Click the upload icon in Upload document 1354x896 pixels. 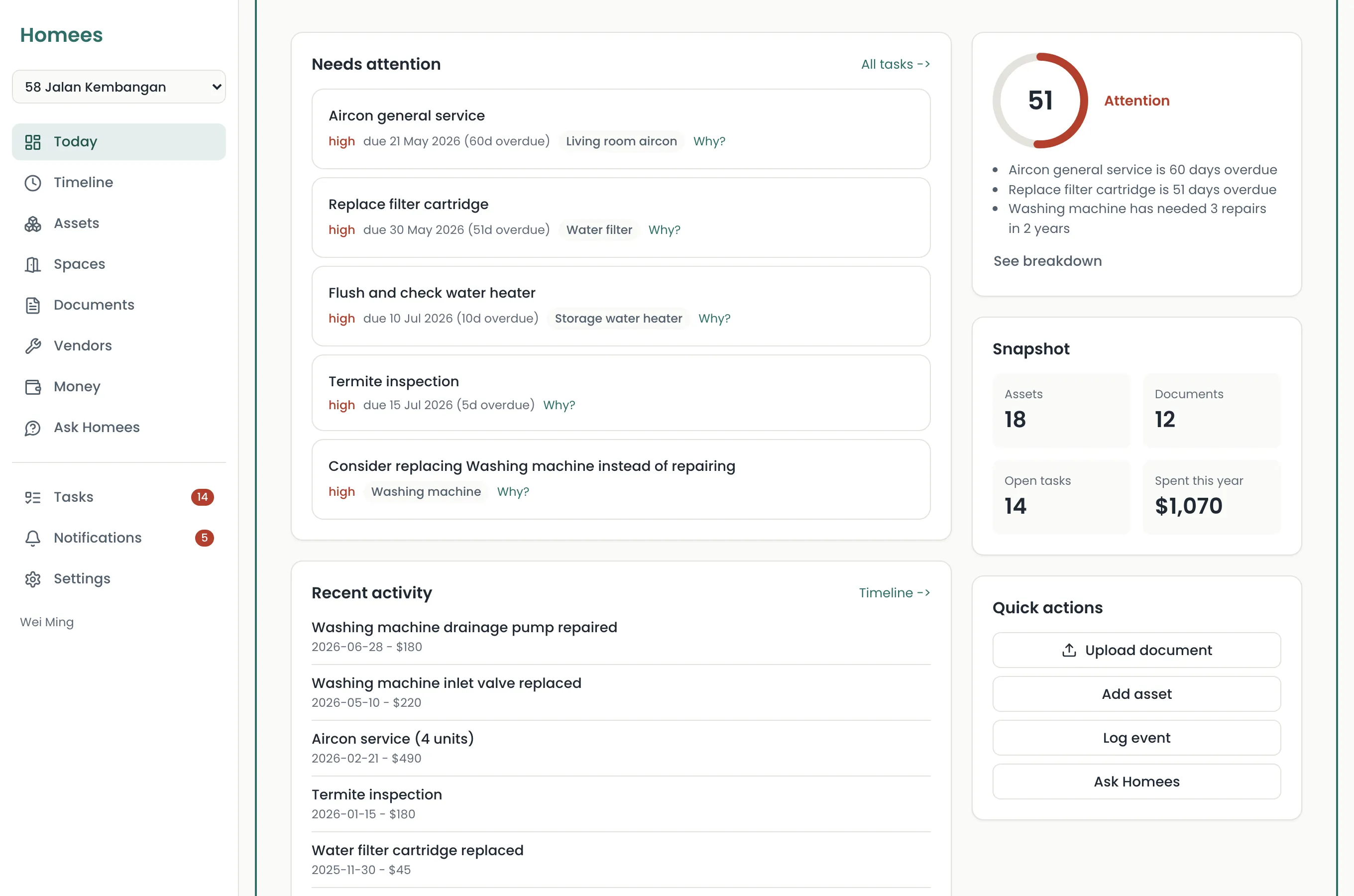(x=1069, y=650)
